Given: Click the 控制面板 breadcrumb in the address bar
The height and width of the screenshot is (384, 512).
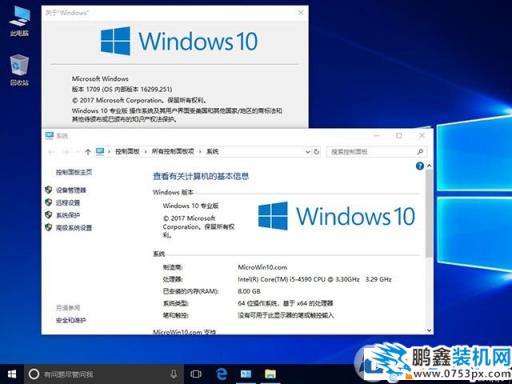Looking at the screenshot, I should point(127,151).
